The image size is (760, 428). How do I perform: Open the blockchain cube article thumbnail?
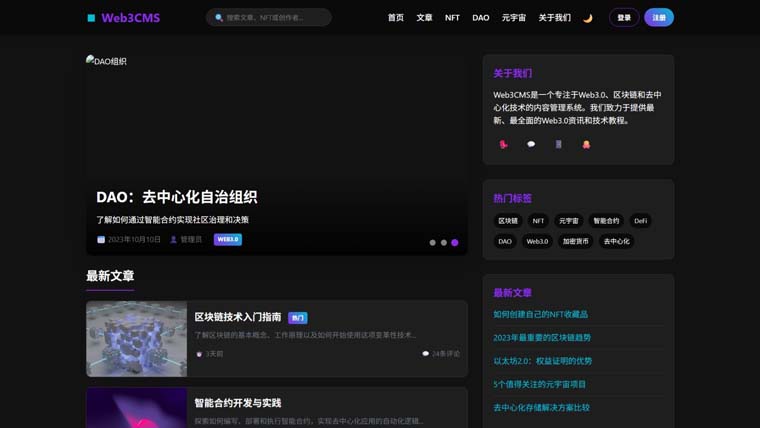coord(137,339)
